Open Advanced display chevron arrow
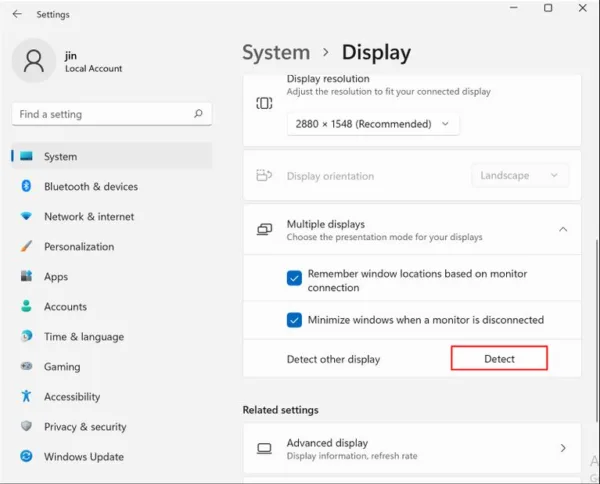 click(563, 448)
